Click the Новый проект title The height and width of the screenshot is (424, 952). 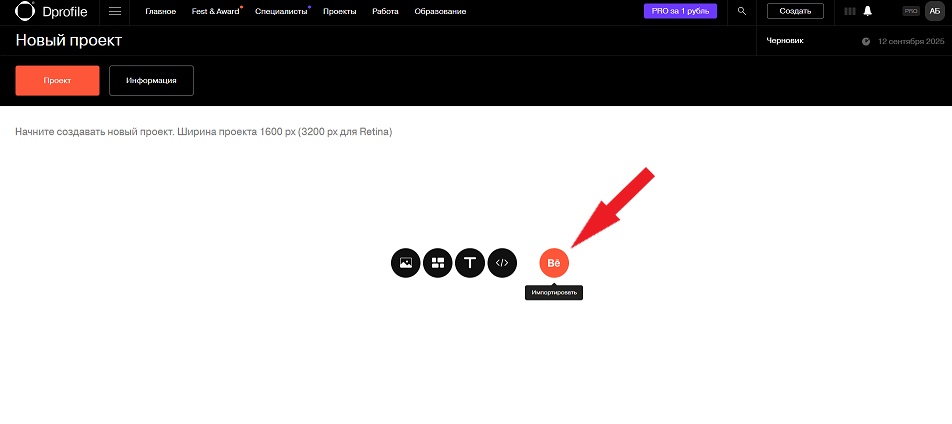click(x=69, y=41)
